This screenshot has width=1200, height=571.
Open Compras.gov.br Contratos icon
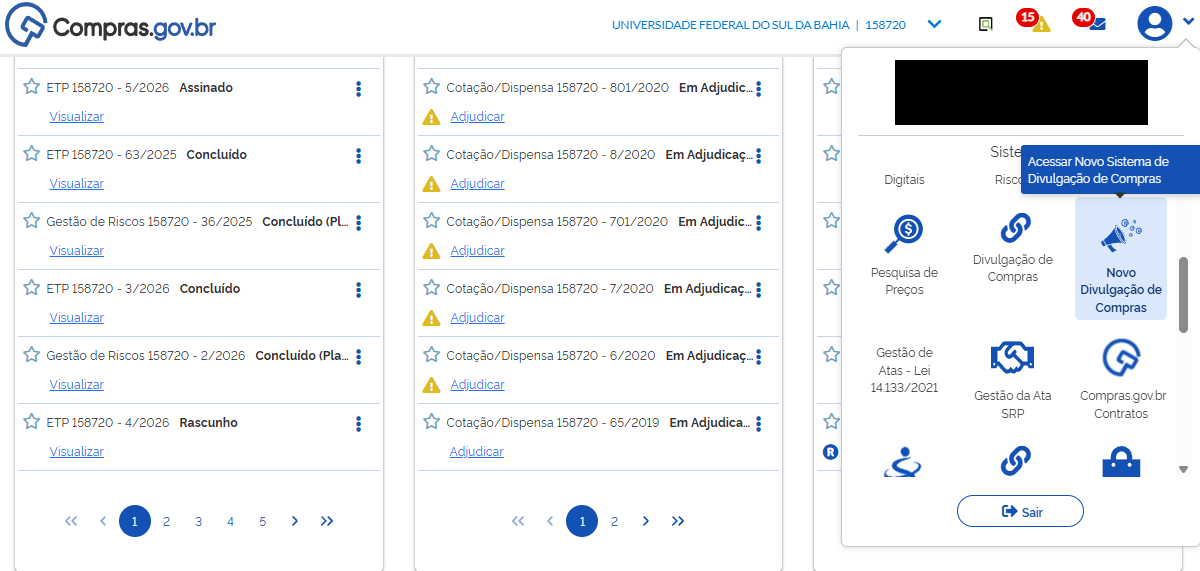point(1122,357)
